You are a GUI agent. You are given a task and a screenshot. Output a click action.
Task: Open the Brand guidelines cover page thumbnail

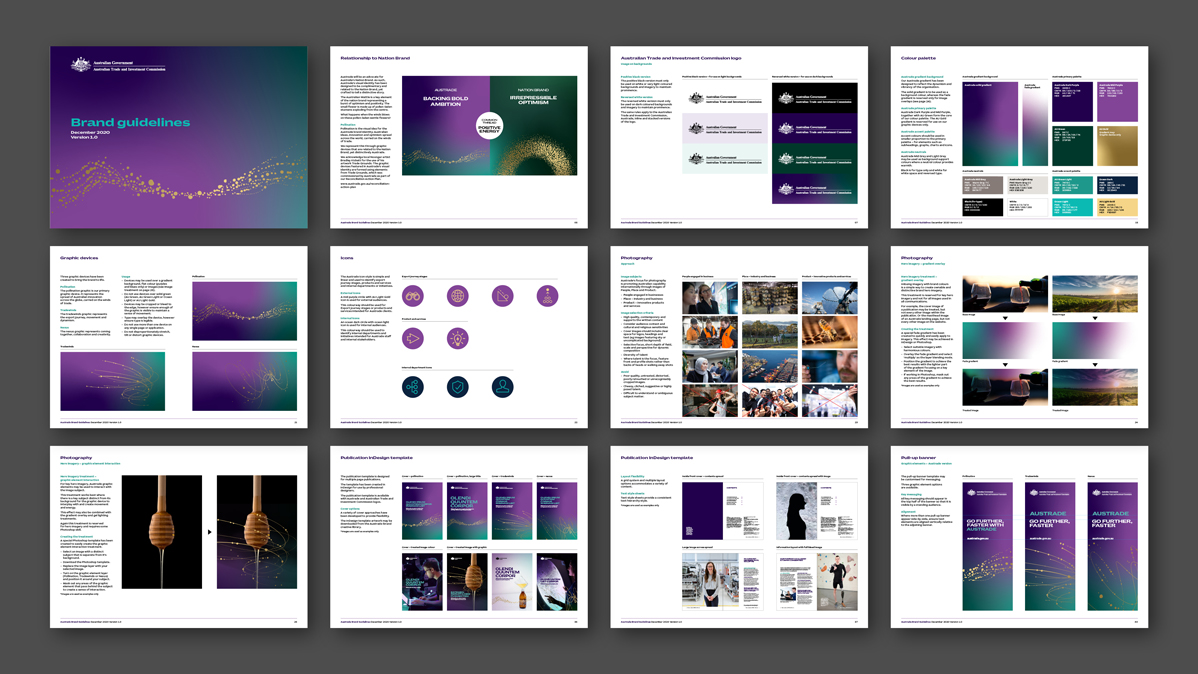179,137
